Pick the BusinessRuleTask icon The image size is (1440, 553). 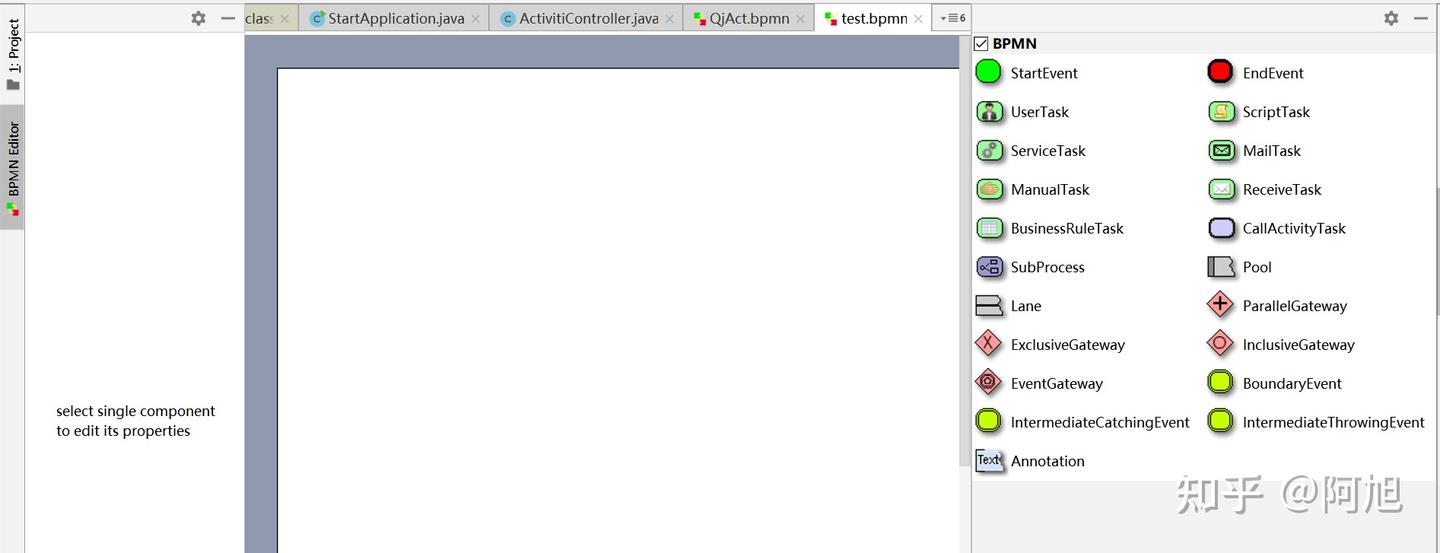pos(989,228)
